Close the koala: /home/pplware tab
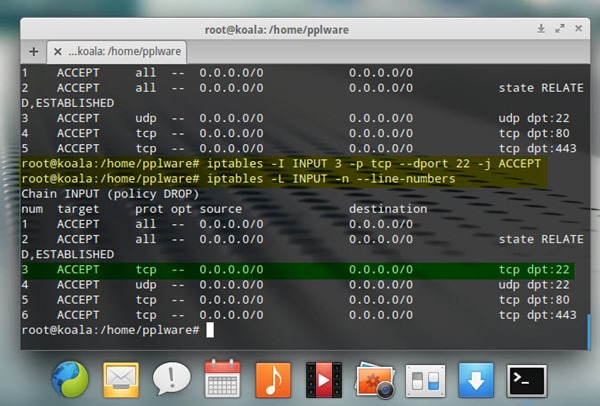This screenshot has height=406, width=600. [x=58, y=51]
